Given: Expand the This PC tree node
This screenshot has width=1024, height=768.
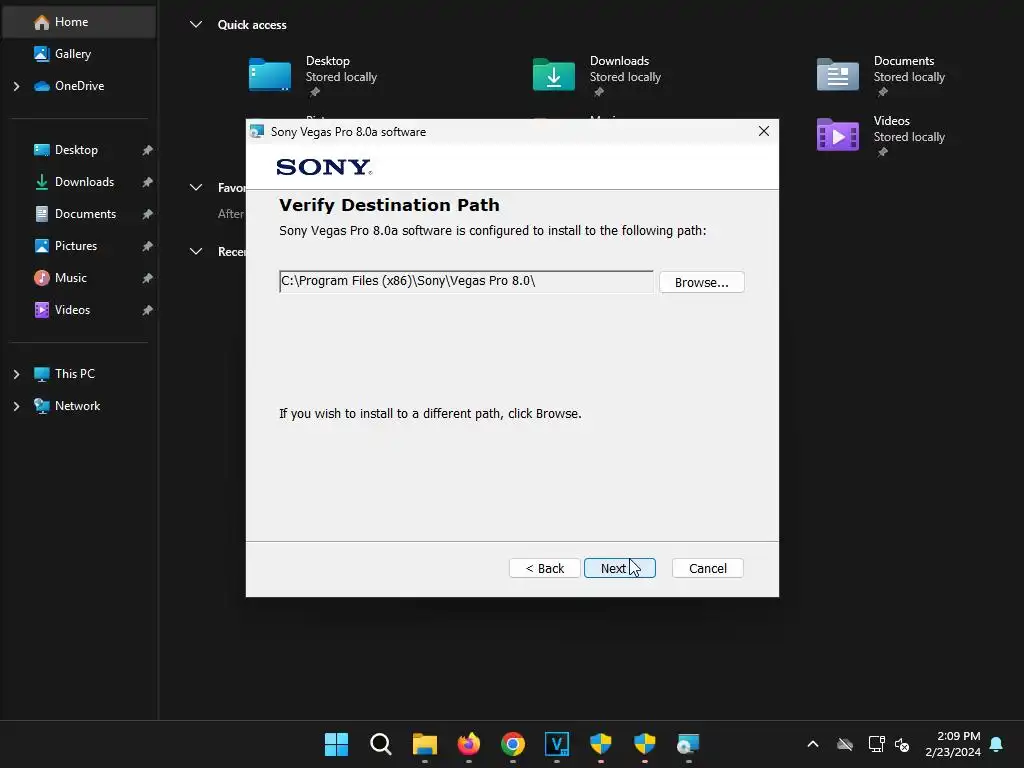Looking at the screenshot, I should 16,374.
